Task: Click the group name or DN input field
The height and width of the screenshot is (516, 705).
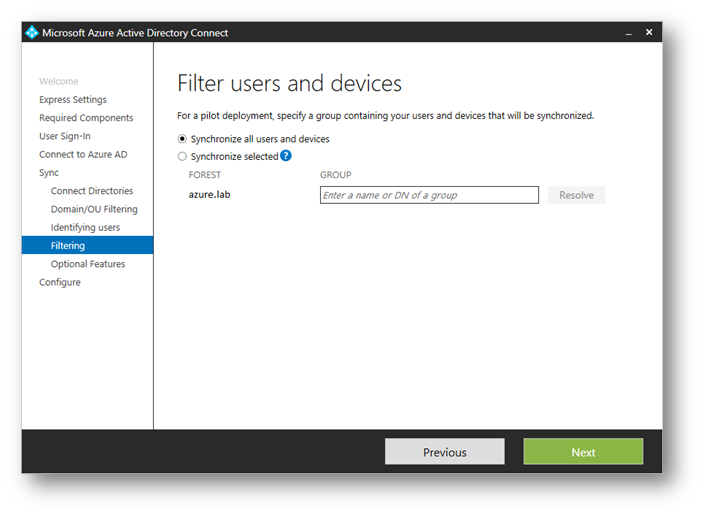Action: 429,195
